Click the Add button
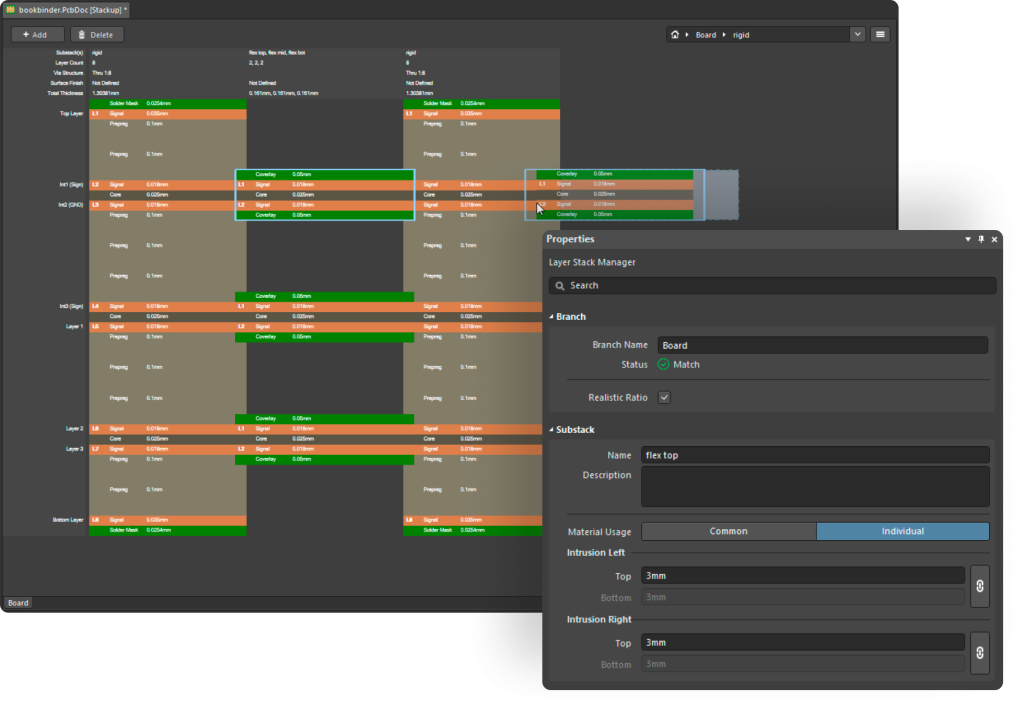The width and height of the screenshot is (1024, 711). [36, 35]
